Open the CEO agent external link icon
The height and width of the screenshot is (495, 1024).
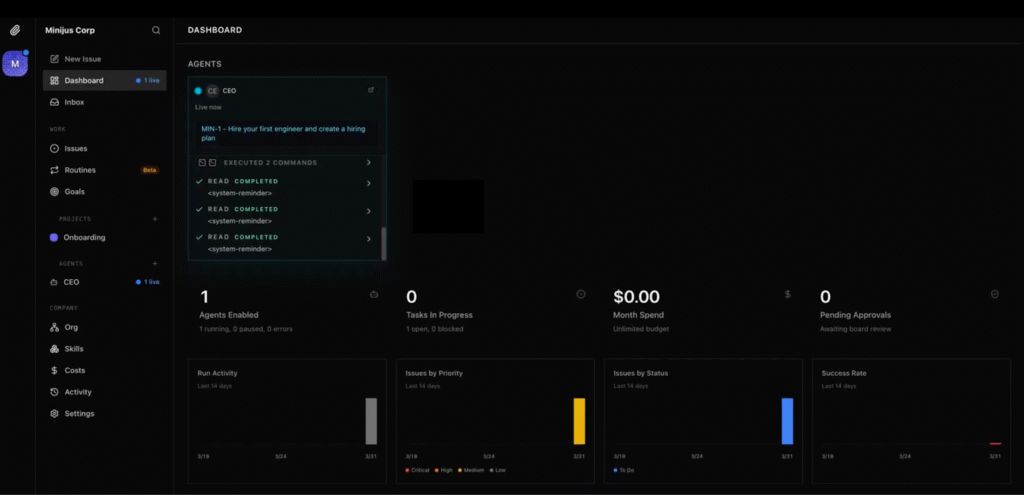371,90
